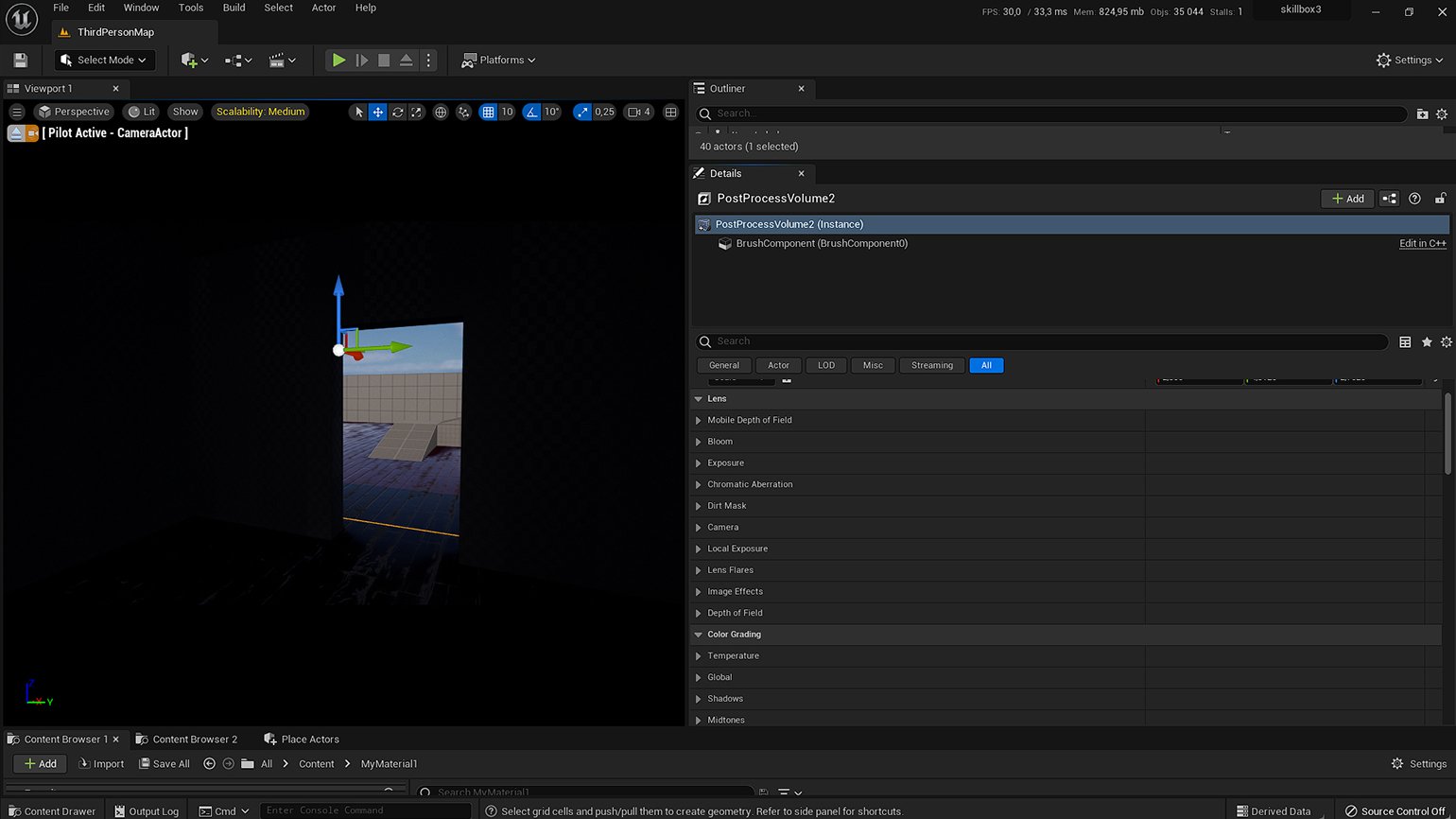The image size is (1456, 819).
Task: Click the Scalability: Medium warning button
Action: click(x=261, y=112)
